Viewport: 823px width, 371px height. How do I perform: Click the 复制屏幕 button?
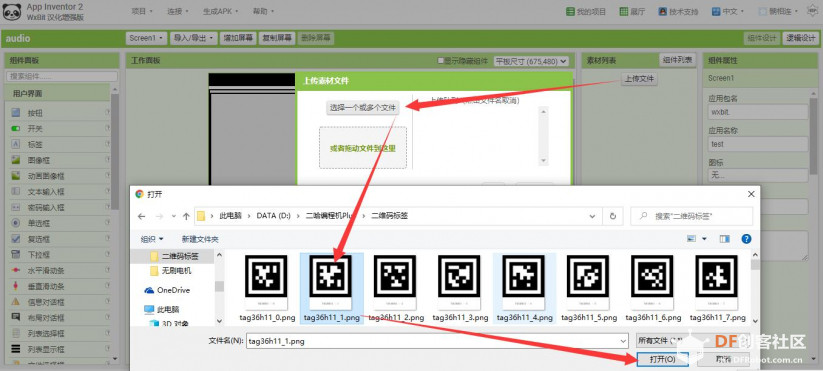(277, 38)
